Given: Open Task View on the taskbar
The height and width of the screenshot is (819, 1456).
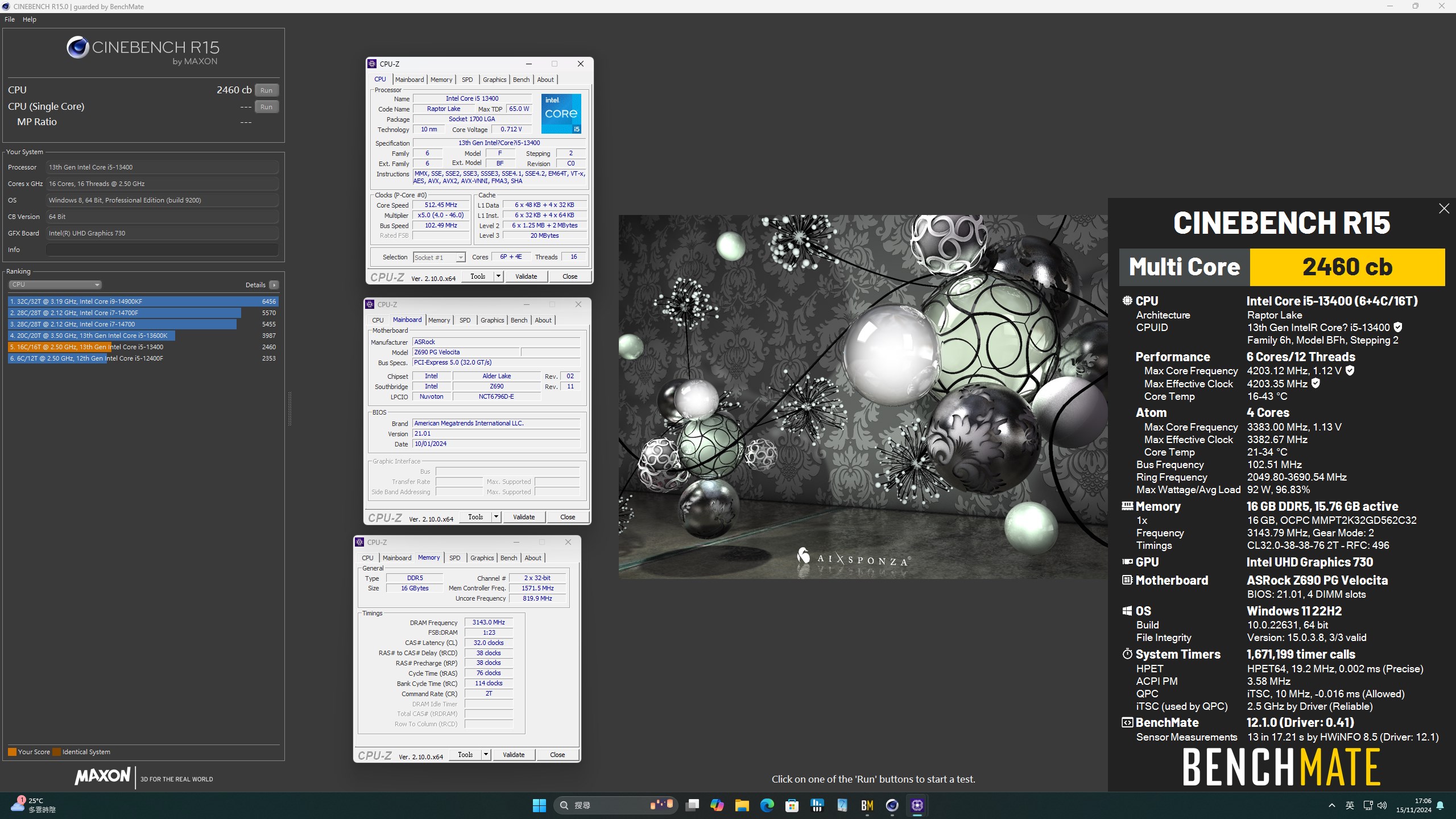Looking at the screenshot, I should [x=692, y=805].
